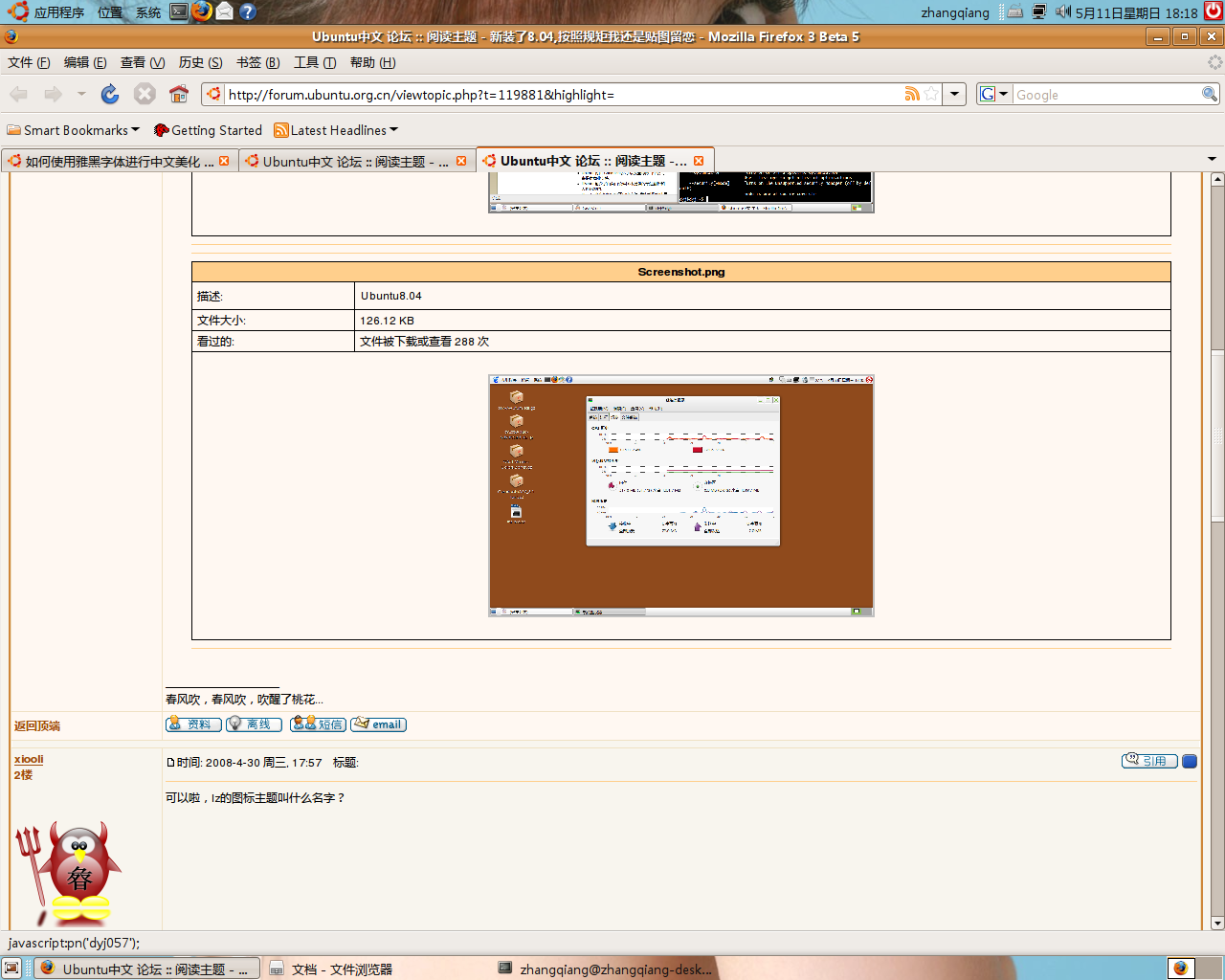Run search with the magnifier icon

tap(1210, 94)
